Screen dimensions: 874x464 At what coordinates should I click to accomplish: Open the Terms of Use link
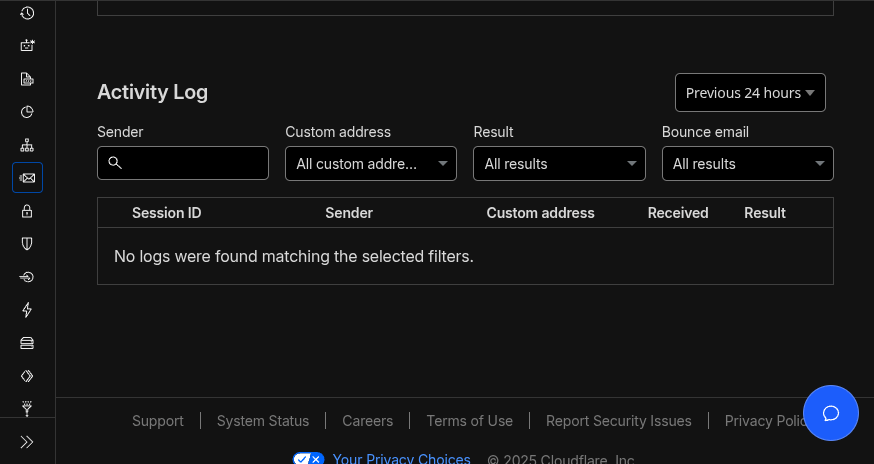pyautogui.click(x=469, y=421)
